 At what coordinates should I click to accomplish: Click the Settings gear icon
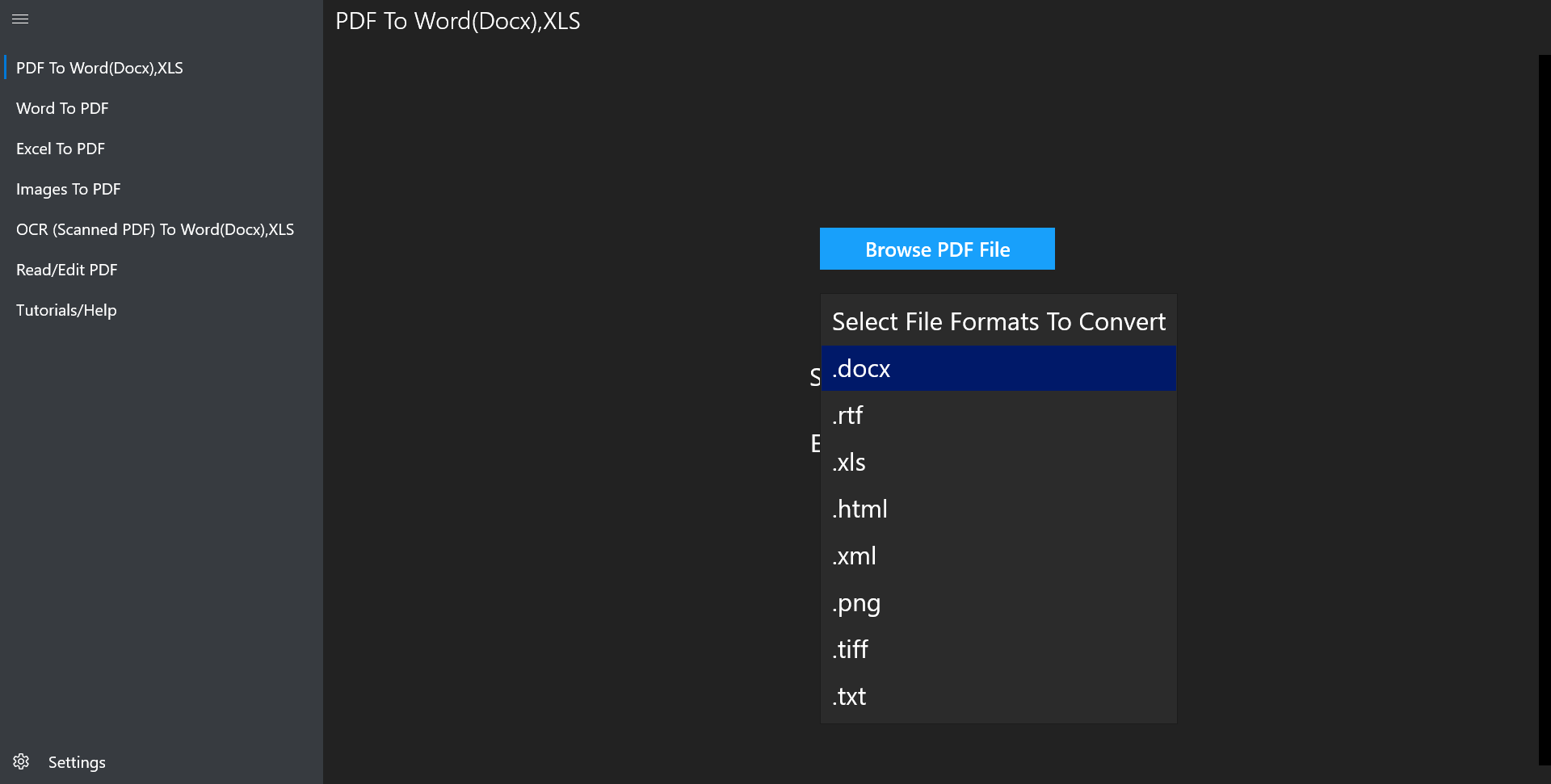21,761
